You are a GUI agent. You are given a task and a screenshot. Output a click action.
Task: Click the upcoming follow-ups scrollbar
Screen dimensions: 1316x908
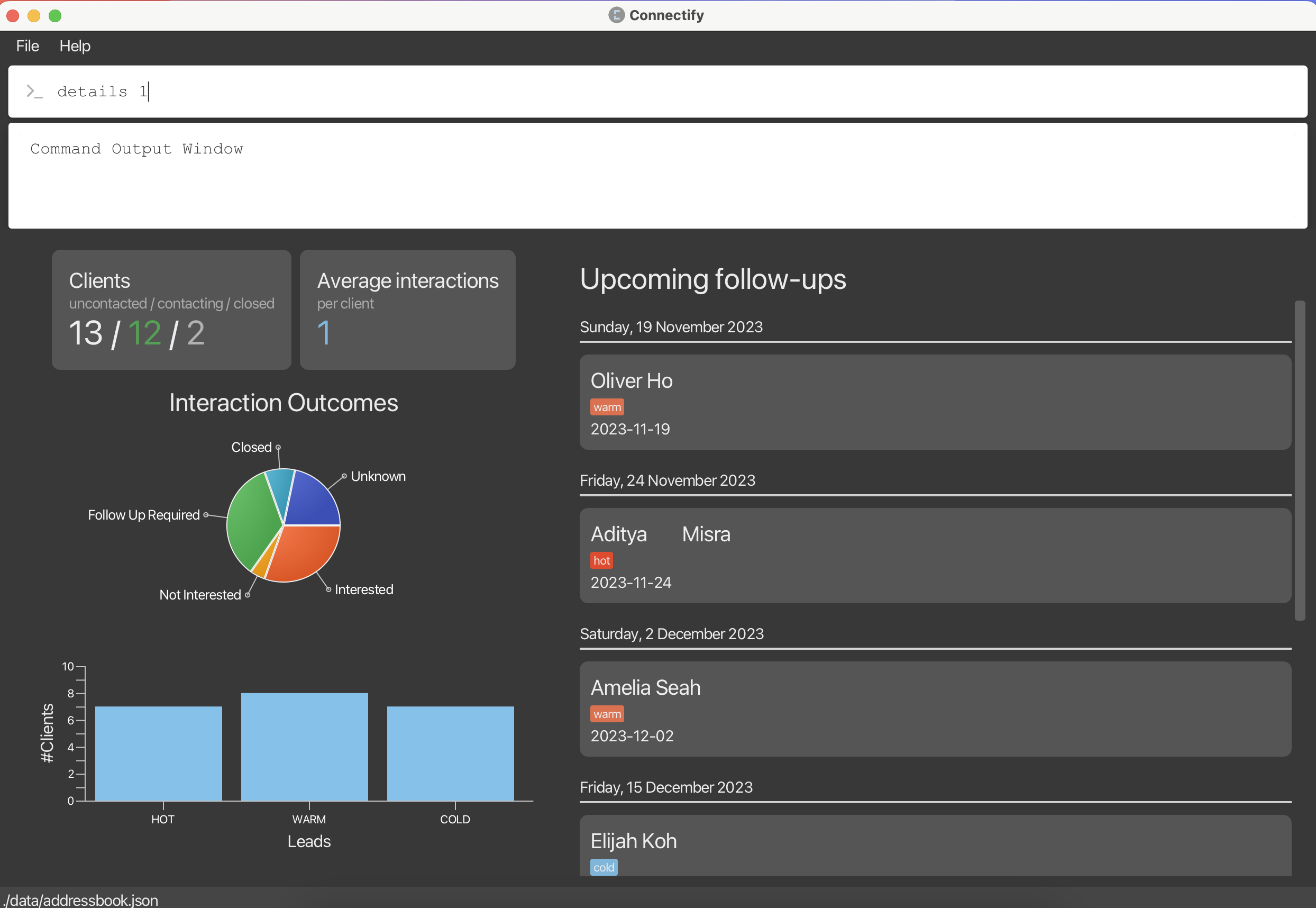tap(1300, 461)
